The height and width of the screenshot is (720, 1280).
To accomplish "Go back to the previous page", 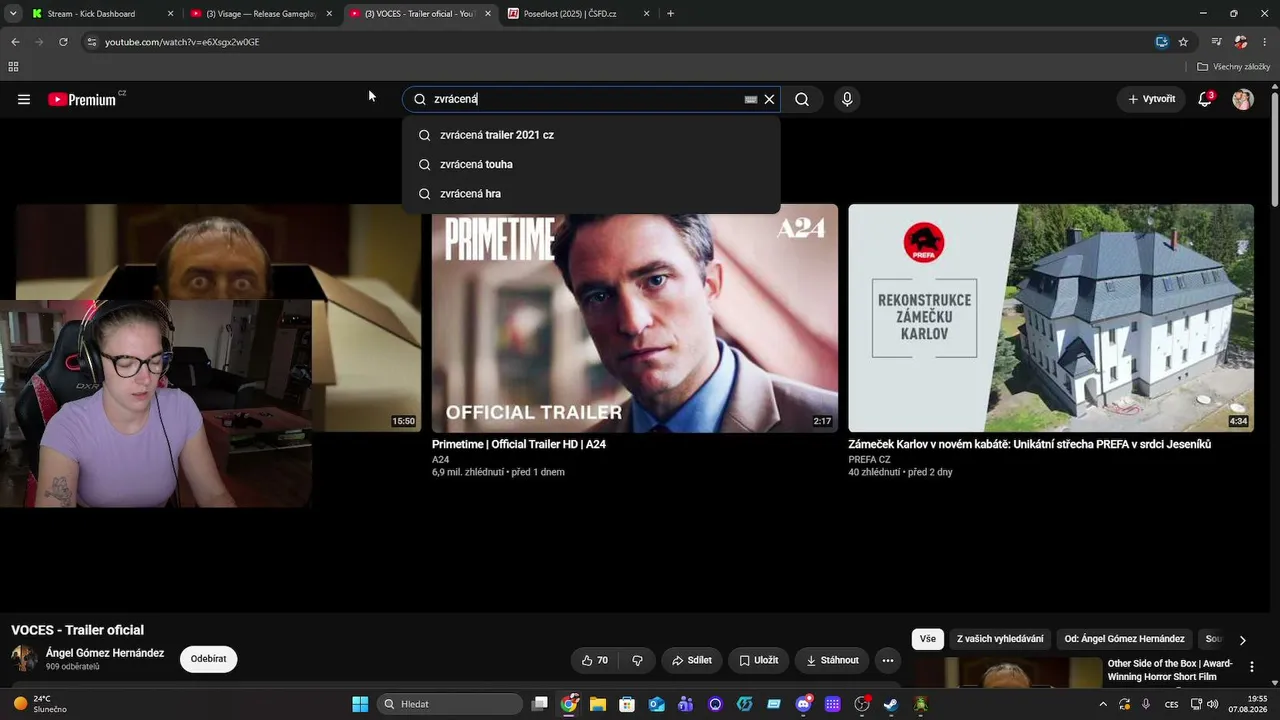I will (x=15, y=42).
